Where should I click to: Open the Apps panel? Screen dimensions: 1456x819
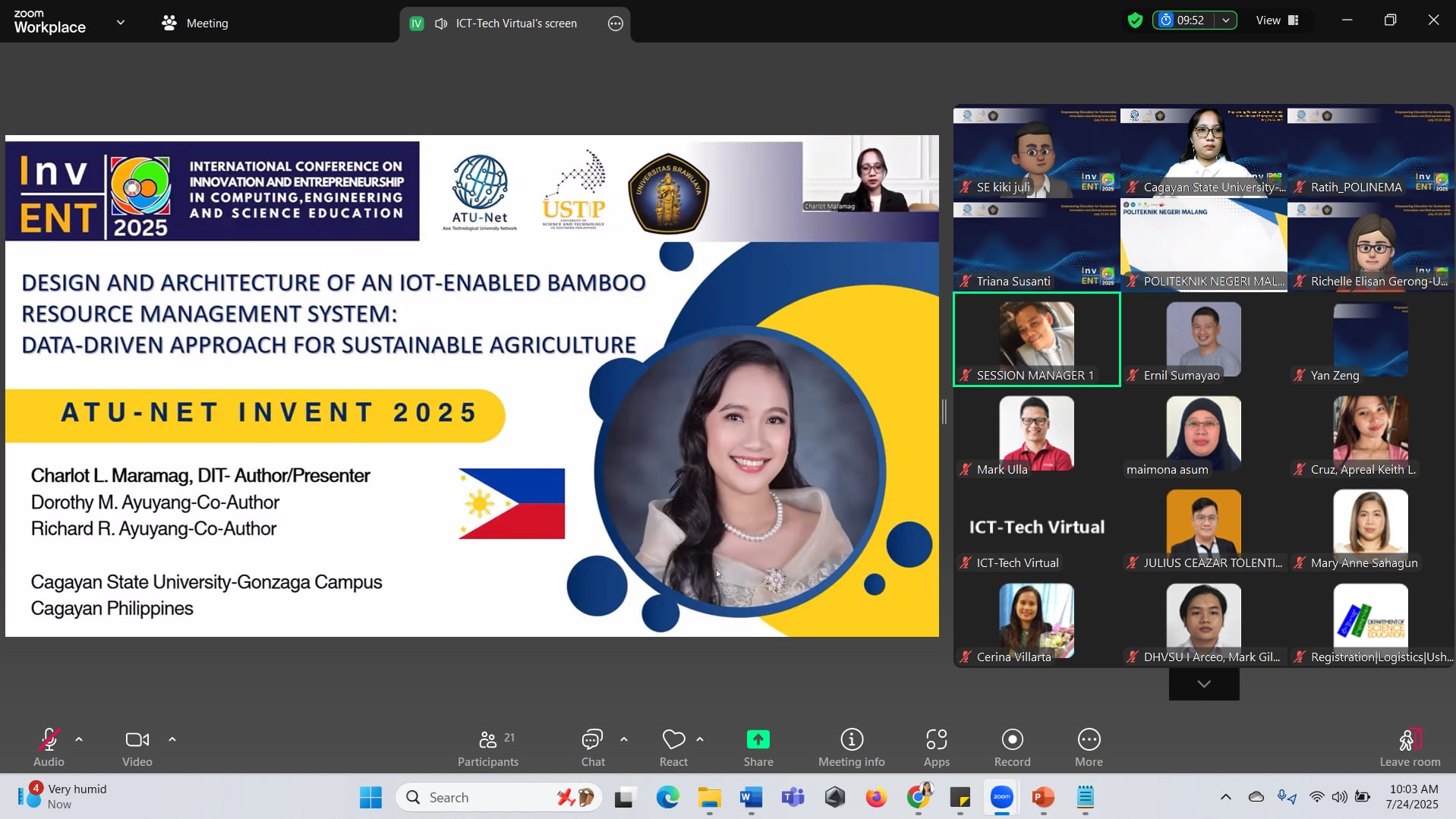coord(937,748)
